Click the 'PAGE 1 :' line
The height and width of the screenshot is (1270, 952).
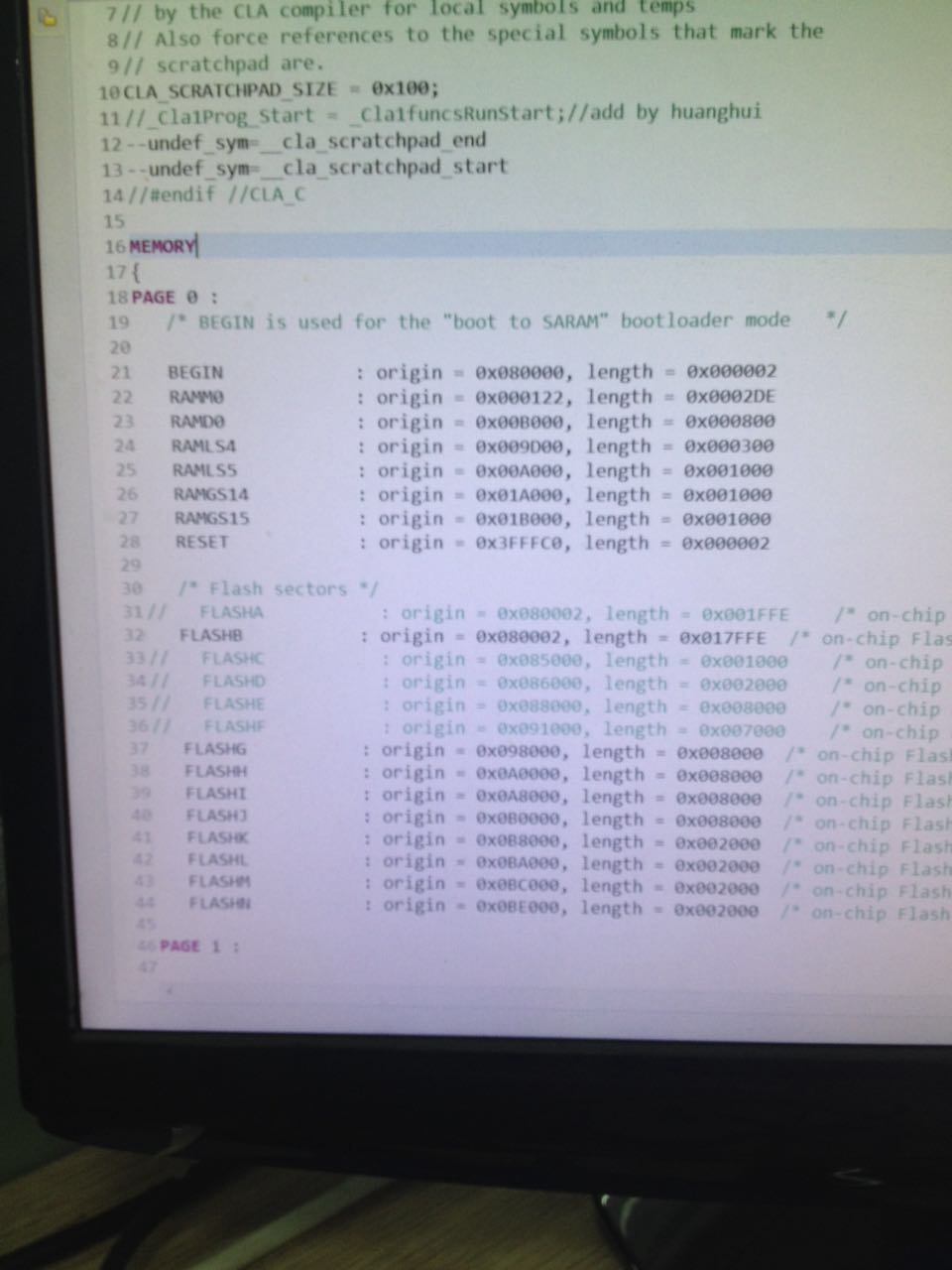click(x=199, y=946)
